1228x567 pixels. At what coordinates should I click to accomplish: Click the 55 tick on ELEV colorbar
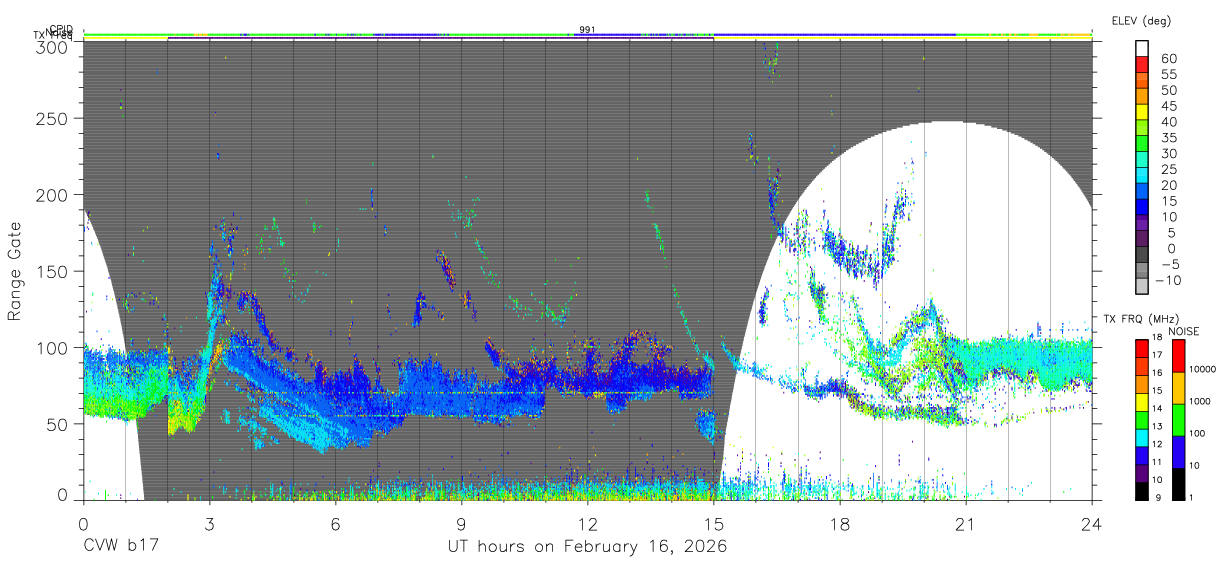click(1169, 75)
